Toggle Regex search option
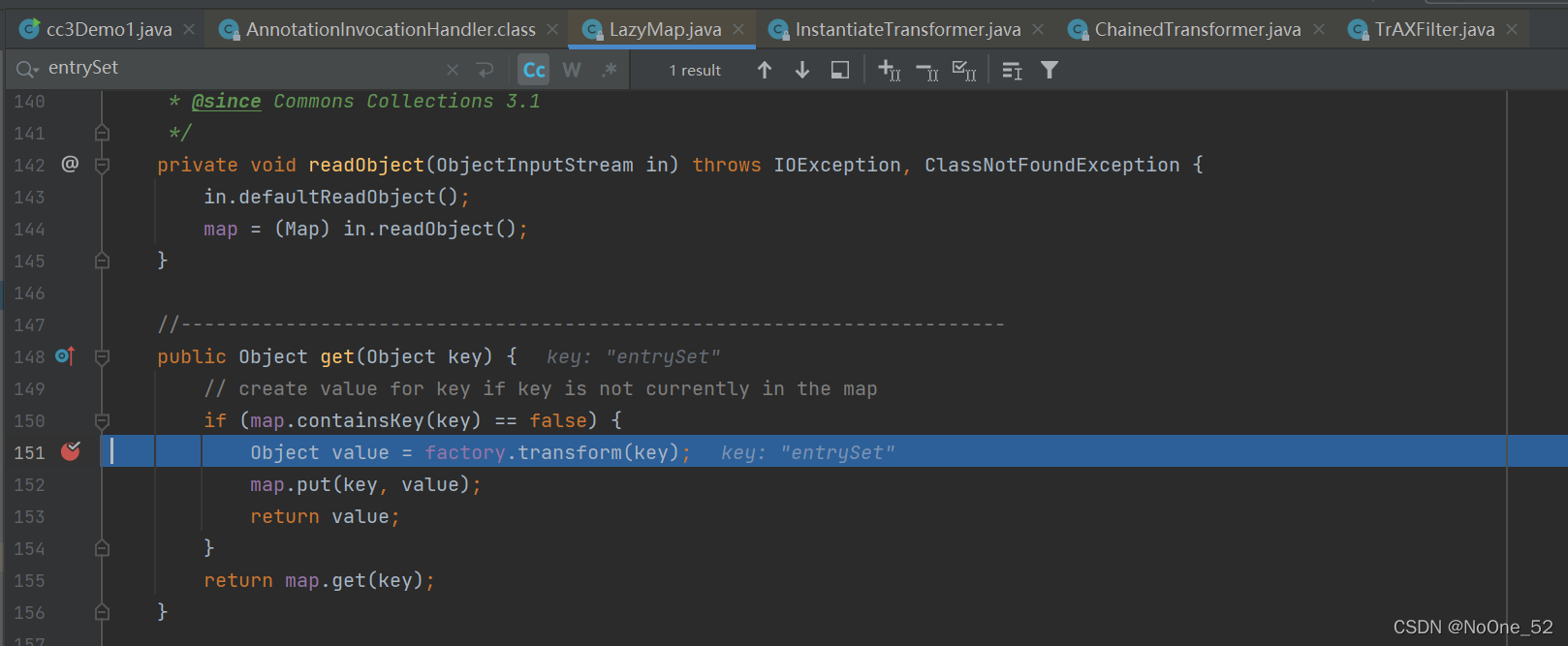1568x646 pixels. pyautogui.click(x=609, y=70)
